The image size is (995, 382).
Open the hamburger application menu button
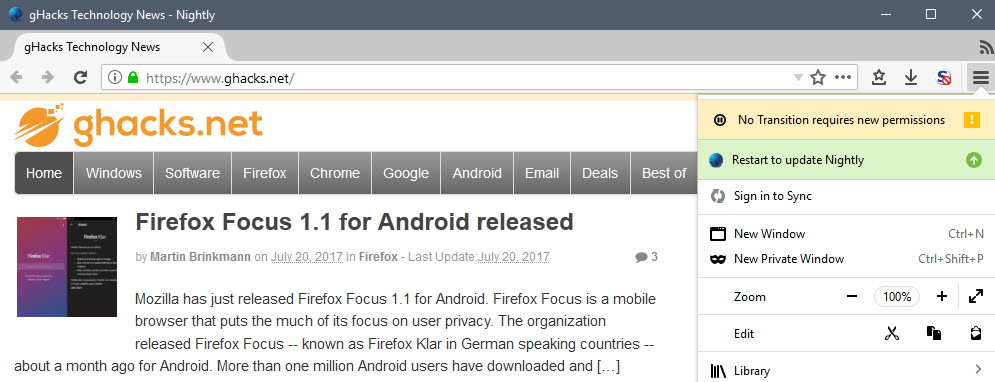(980, 77)
